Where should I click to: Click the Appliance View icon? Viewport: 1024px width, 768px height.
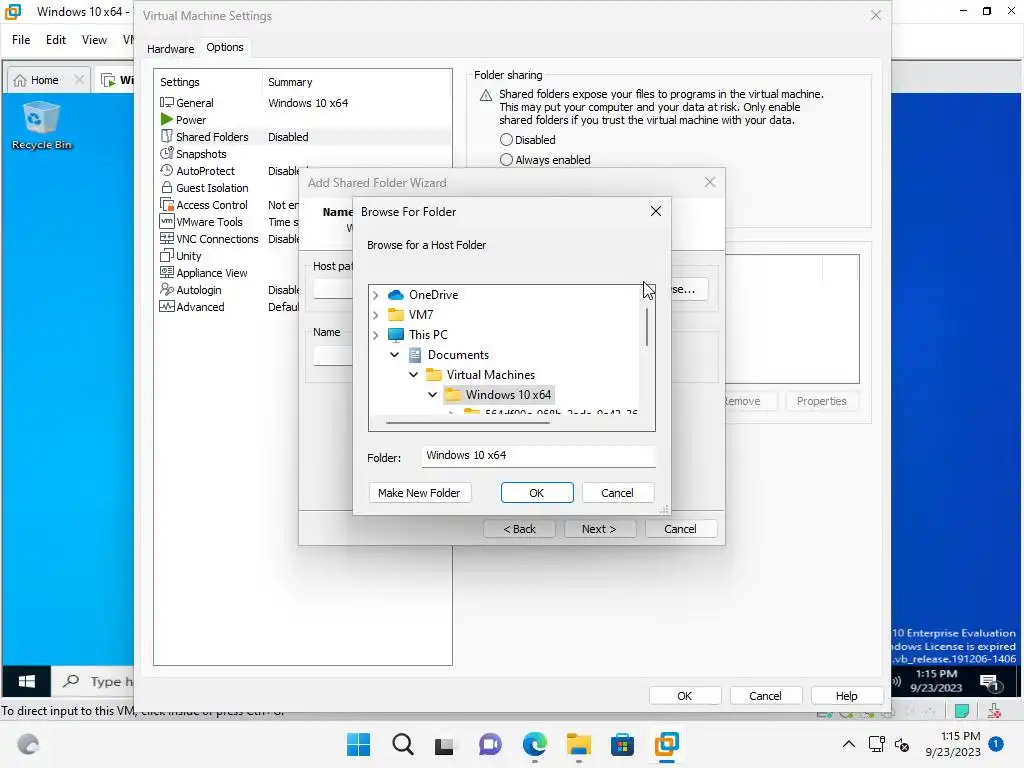tap(167, 272)
